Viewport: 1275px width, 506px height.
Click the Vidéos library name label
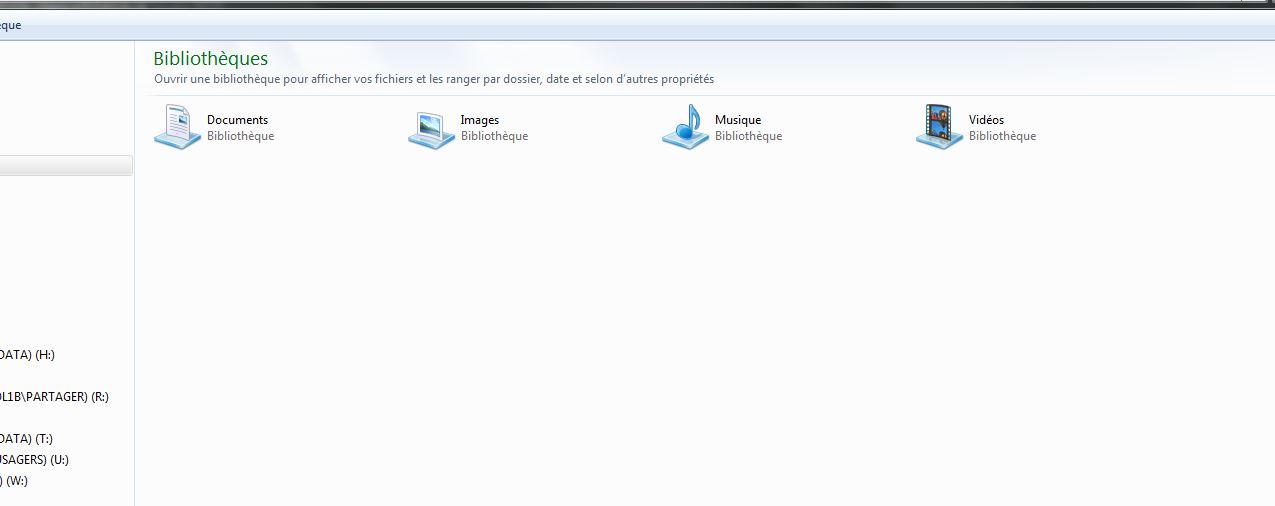pos(986,120)
